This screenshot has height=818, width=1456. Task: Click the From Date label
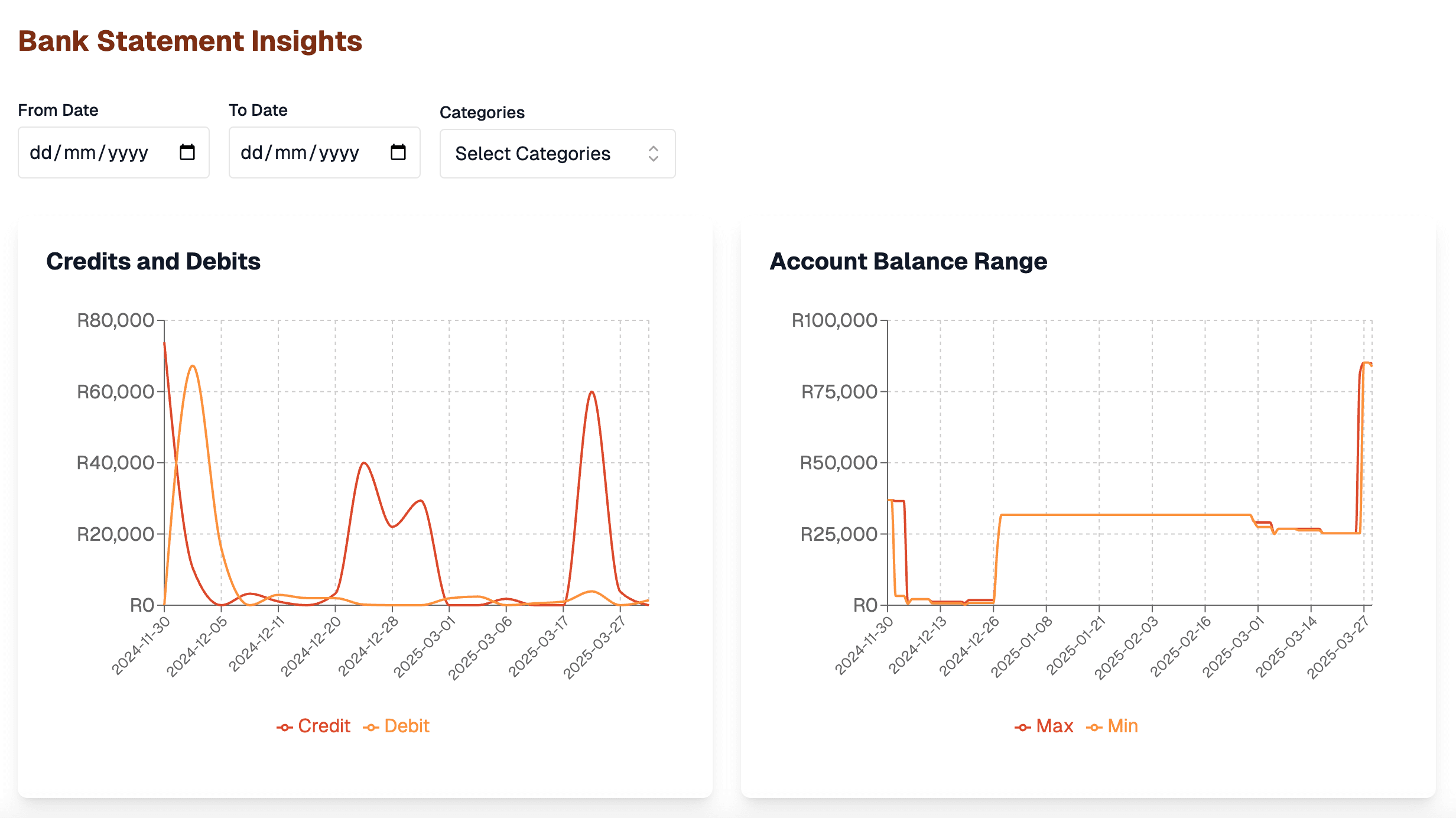[x=58, y=110]
